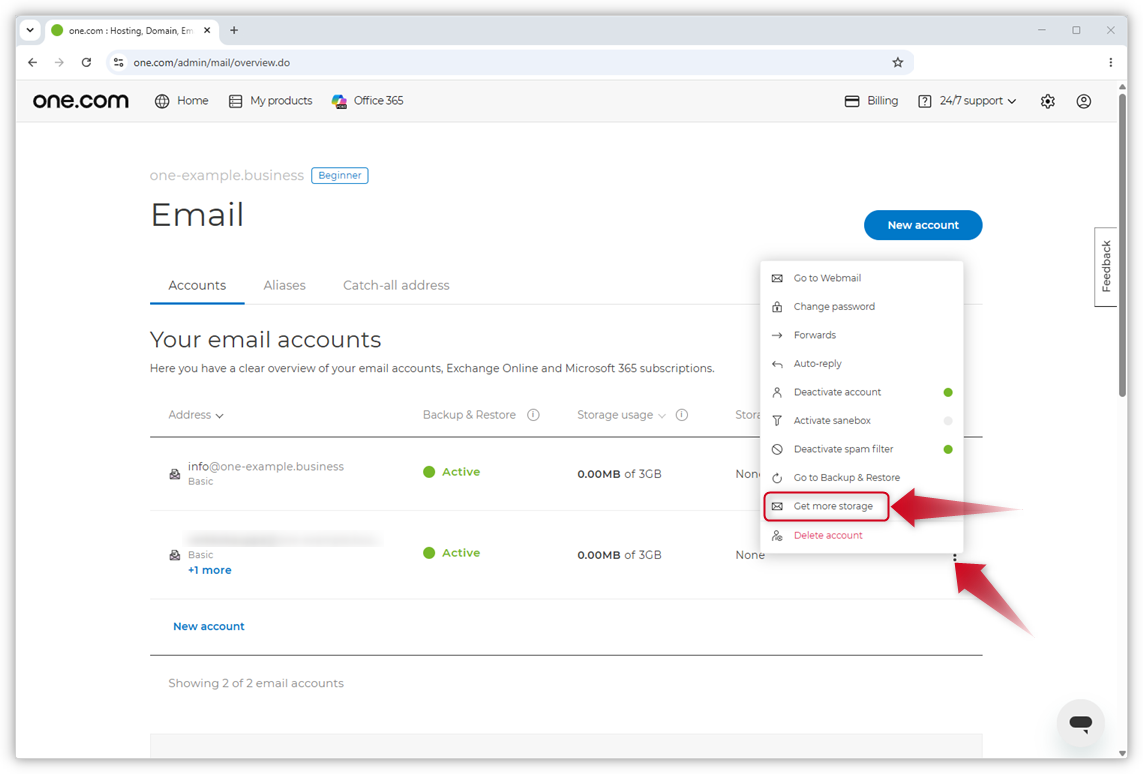
Task: Click storage 0.00MB of 3GB for info account
Action: pyautogui.click(x=619, y=474)
